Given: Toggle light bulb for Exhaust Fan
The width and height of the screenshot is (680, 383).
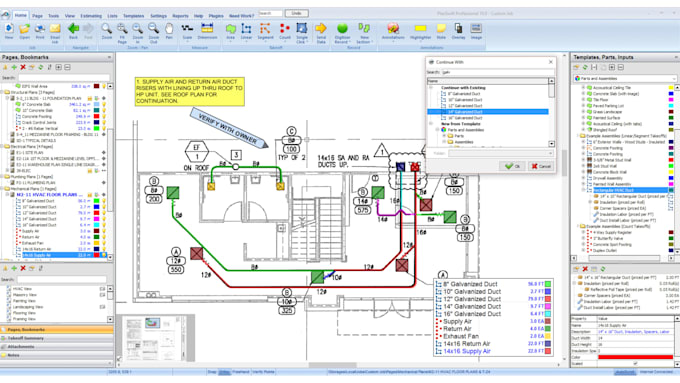Looking at the screenshot, I should (x=104, y=243).
